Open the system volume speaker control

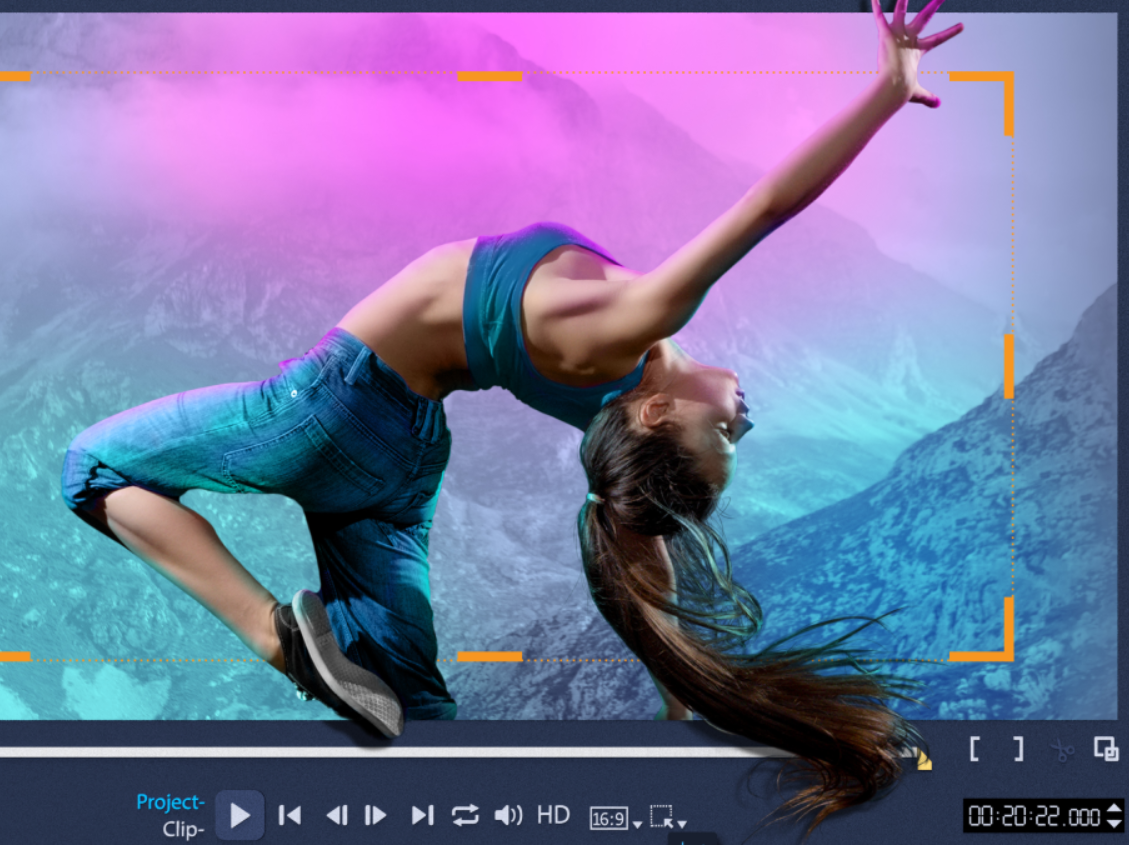(x=508, y=815)
